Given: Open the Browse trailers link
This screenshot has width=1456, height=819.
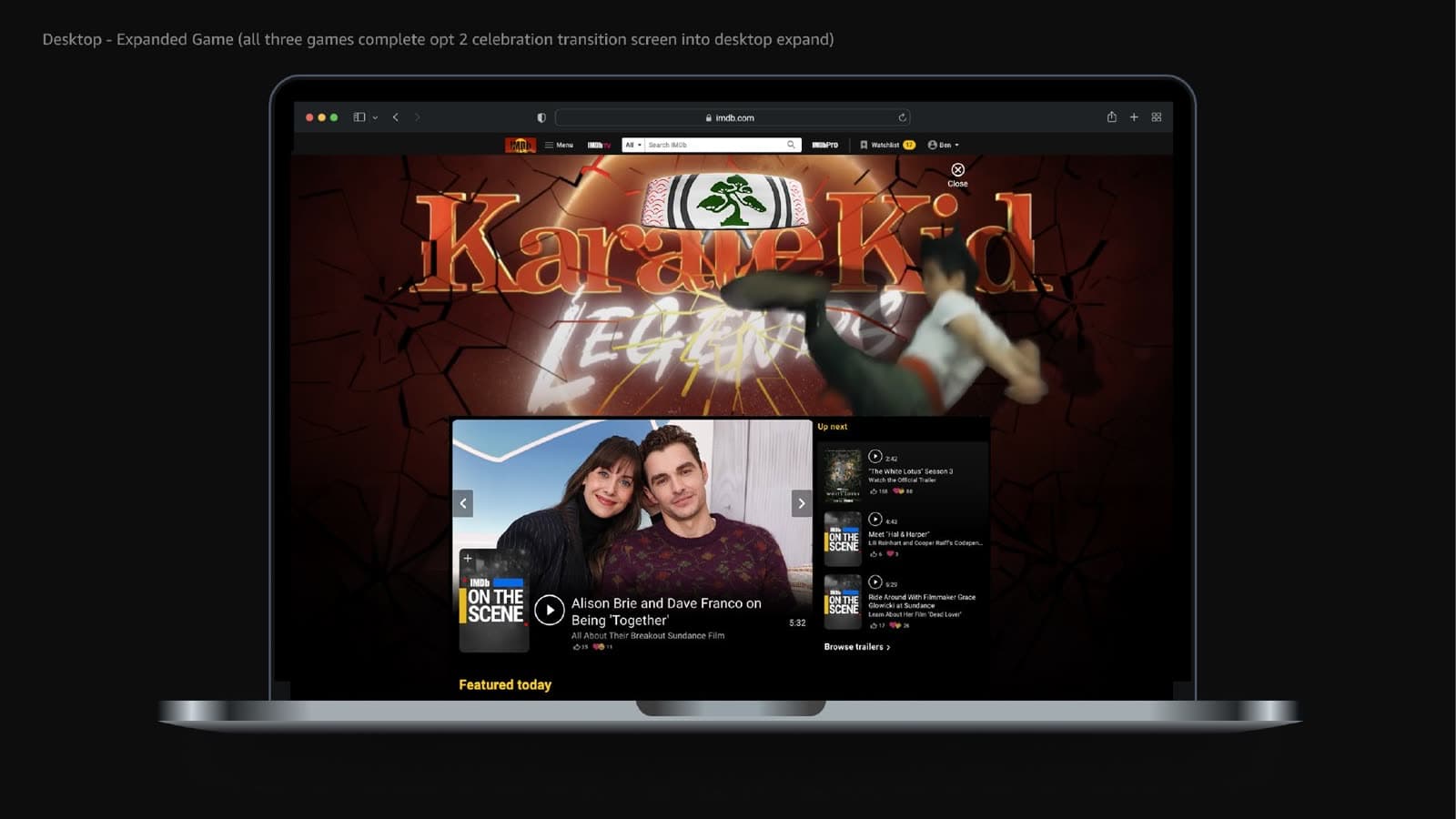Looking at the screenshot, I should point(857,647).
